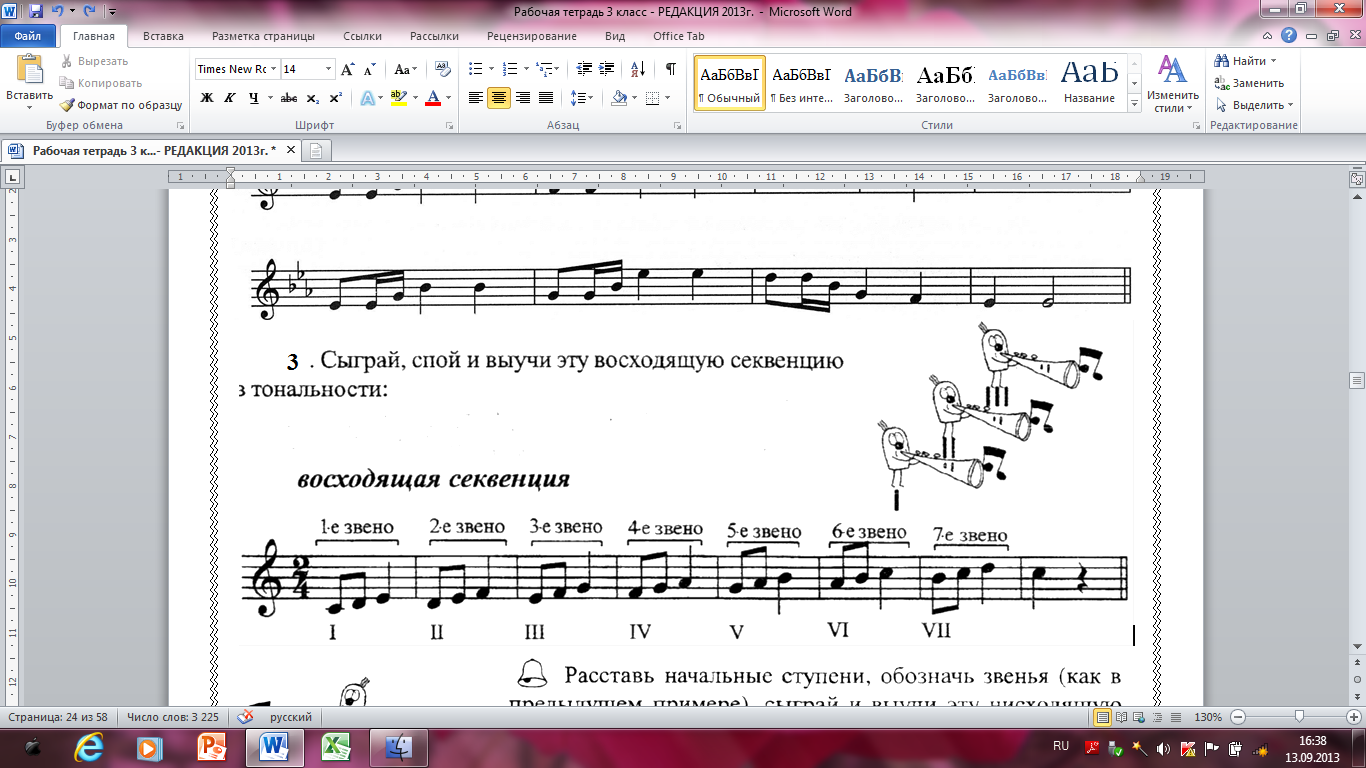
Task: Toggle italic formatting (К)
Action: pyautogui.click(x=230, y=98)
